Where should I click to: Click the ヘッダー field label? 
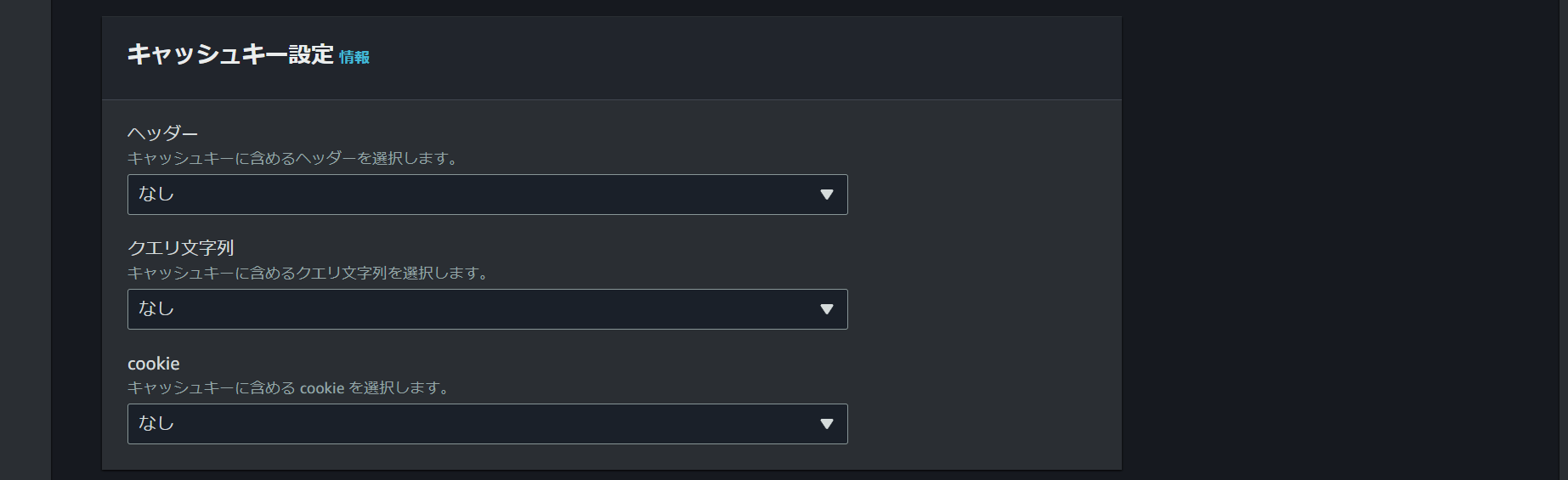pos(162,133)
